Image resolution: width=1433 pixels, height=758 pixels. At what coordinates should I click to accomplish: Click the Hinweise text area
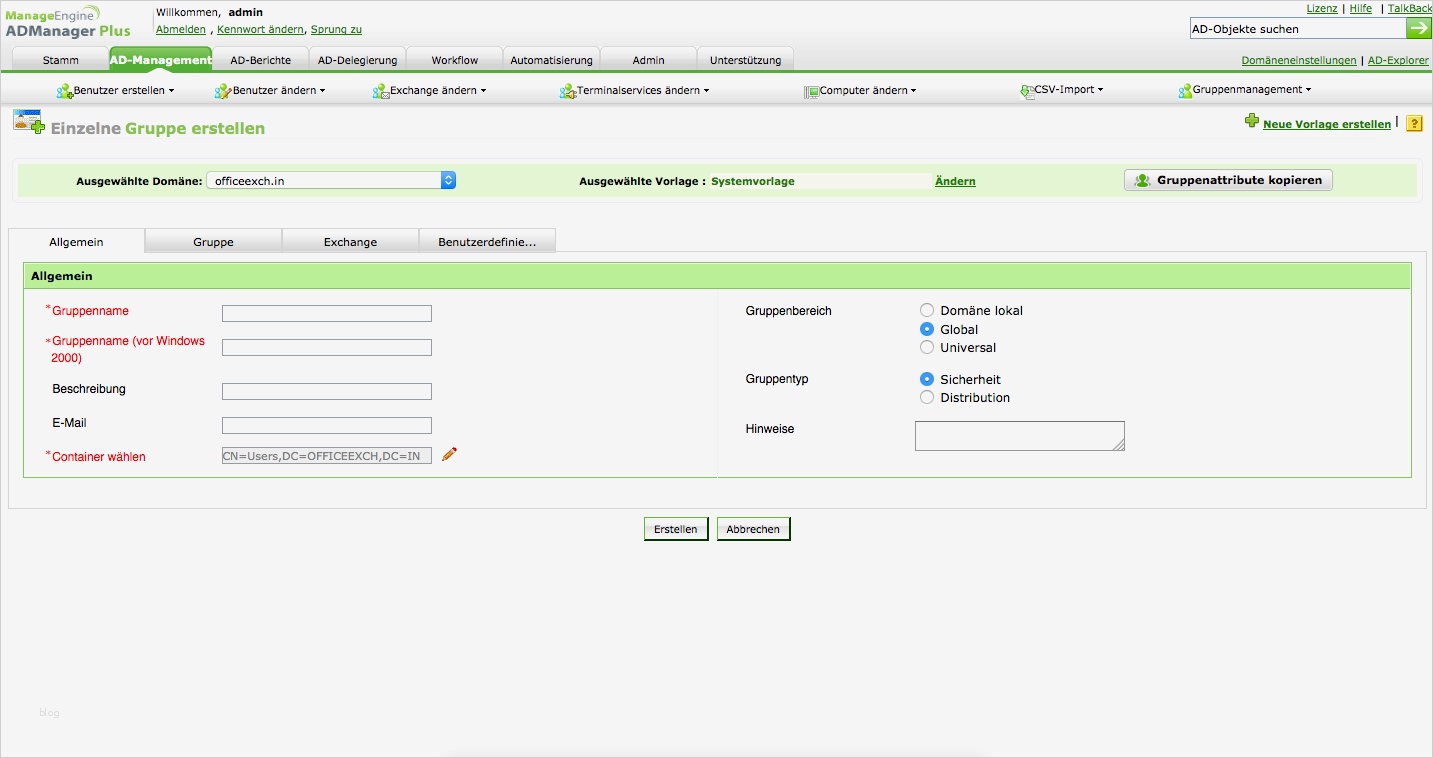pos(1020,436)
